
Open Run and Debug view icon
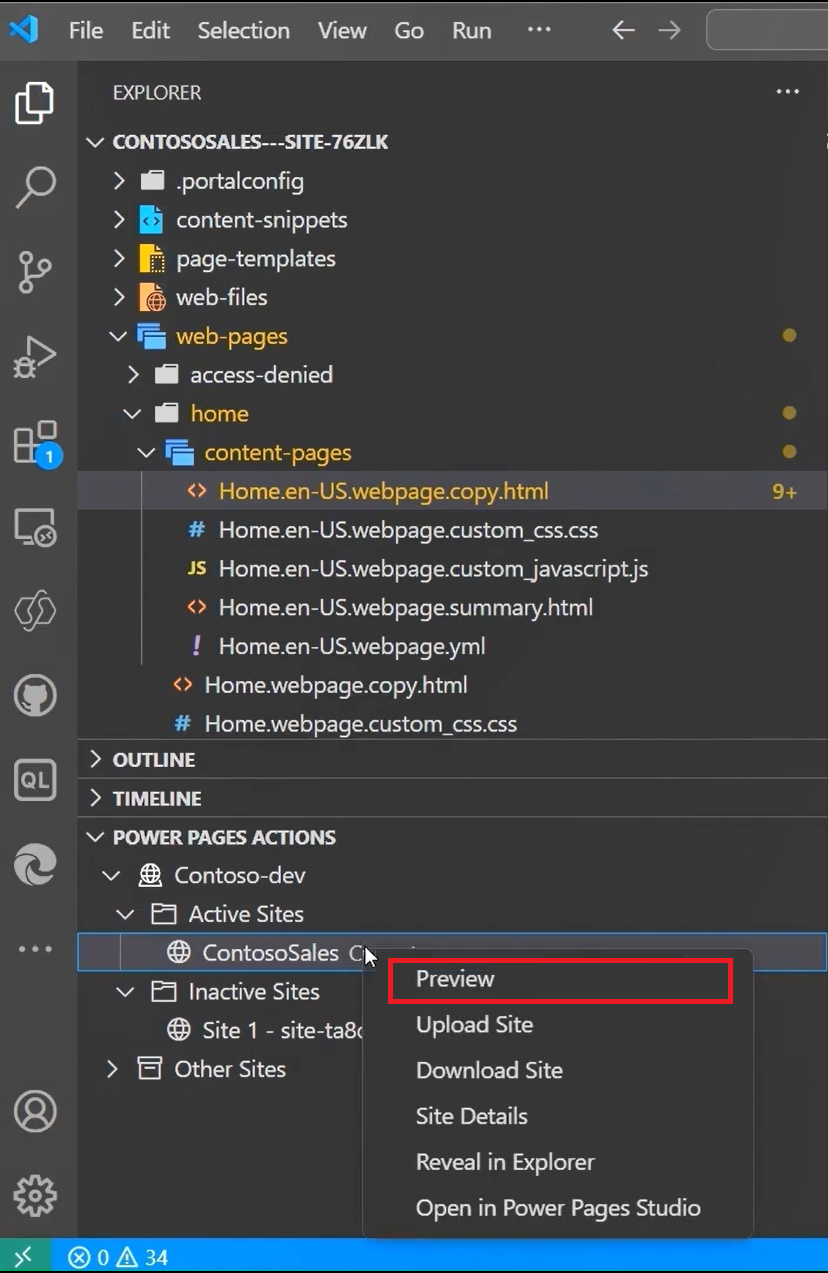(x=35, y=357)
